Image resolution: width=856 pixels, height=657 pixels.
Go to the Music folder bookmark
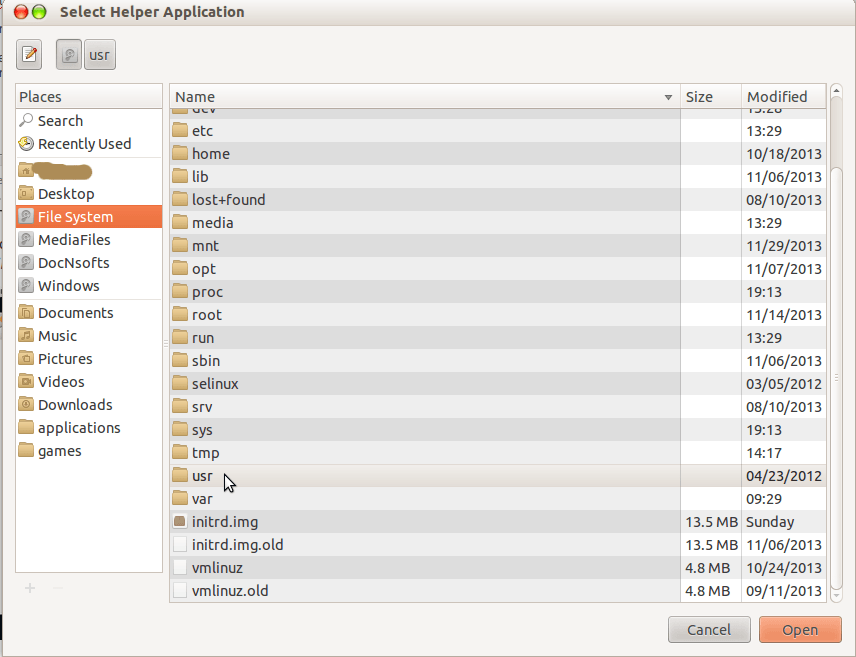point(57,336)
